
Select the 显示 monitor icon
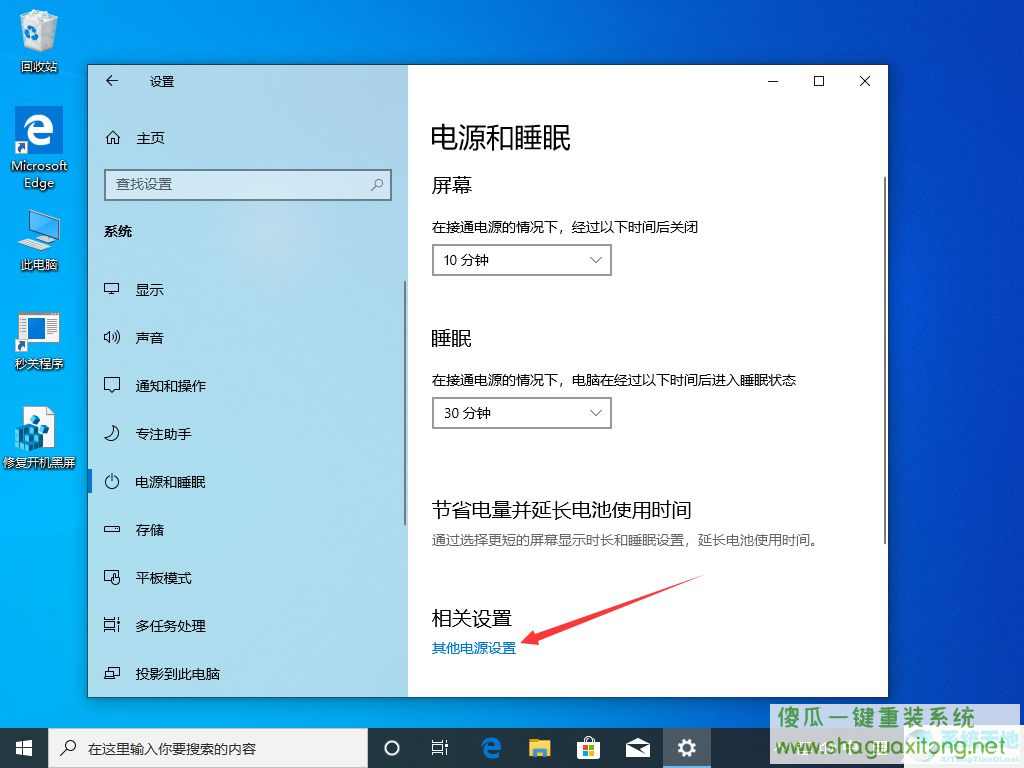(112, 289)
